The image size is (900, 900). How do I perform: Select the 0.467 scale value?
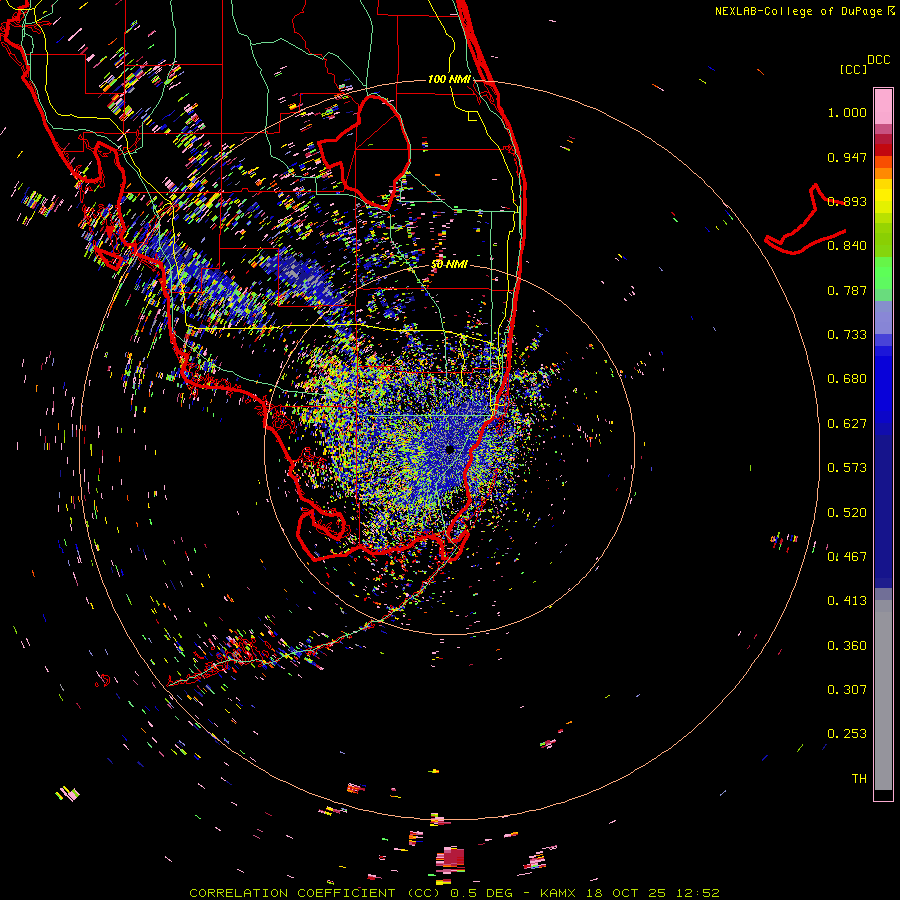pyautogui.click(x=847, y=557)
